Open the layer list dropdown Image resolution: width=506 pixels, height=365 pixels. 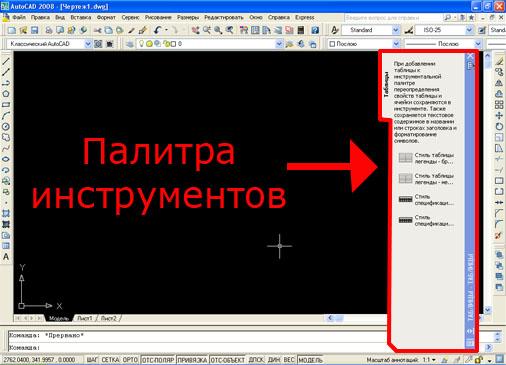pyautogui.click(x=279, y=44)
